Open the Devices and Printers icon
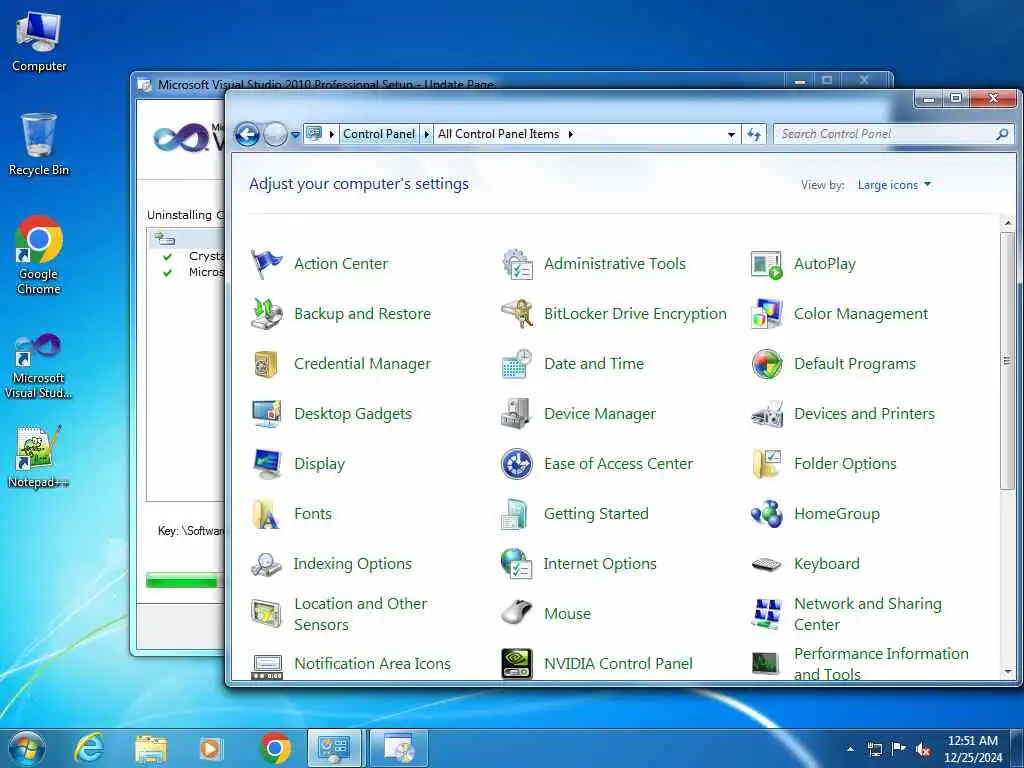The height and width of the screenshot is (768, 1024). (767, 413)
